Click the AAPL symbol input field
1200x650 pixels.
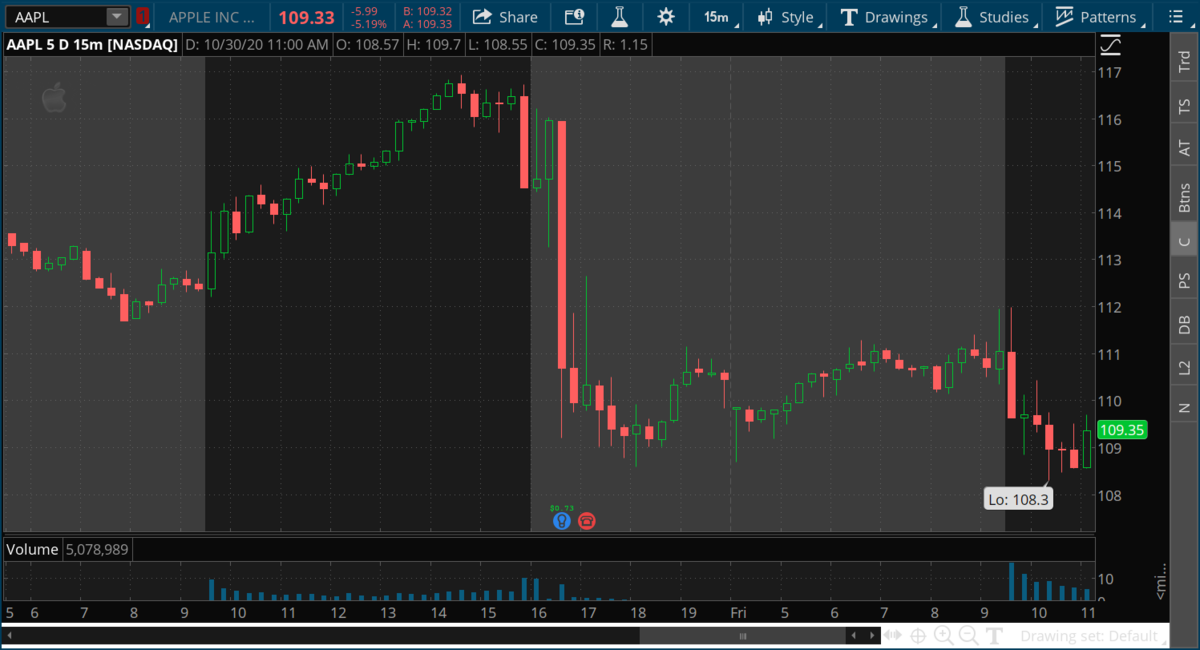[56, 16]
